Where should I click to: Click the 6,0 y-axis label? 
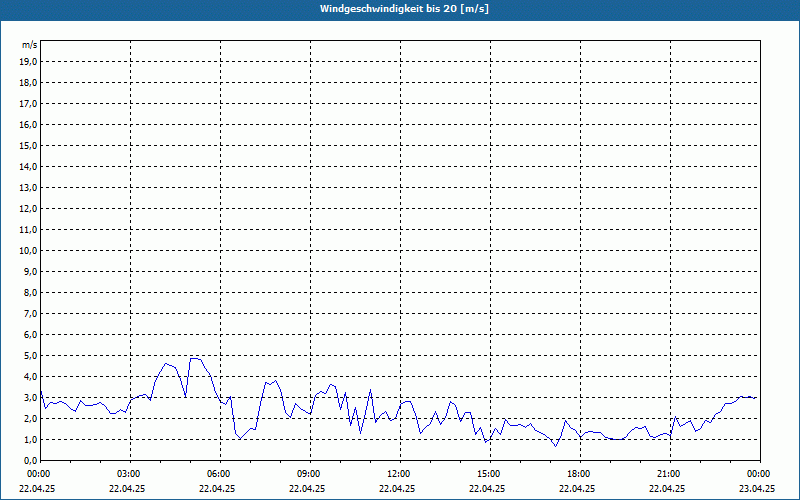coord(30,335)
